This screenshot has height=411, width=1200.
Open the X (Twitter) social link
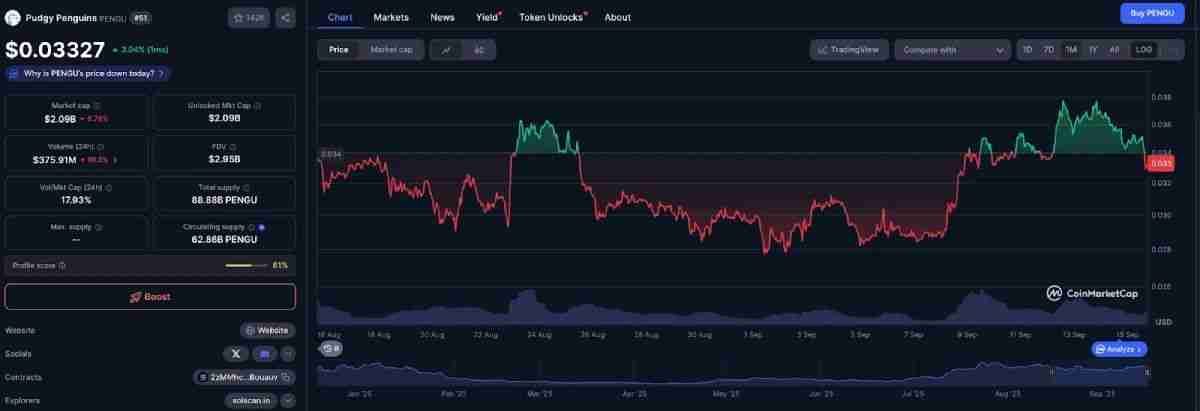[236, 353]
